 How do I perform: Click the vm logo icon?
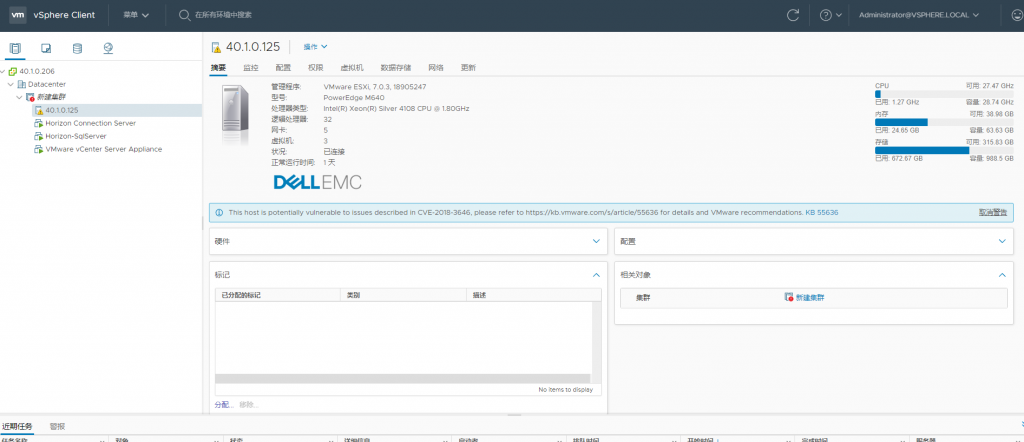[x=18, y=14]
